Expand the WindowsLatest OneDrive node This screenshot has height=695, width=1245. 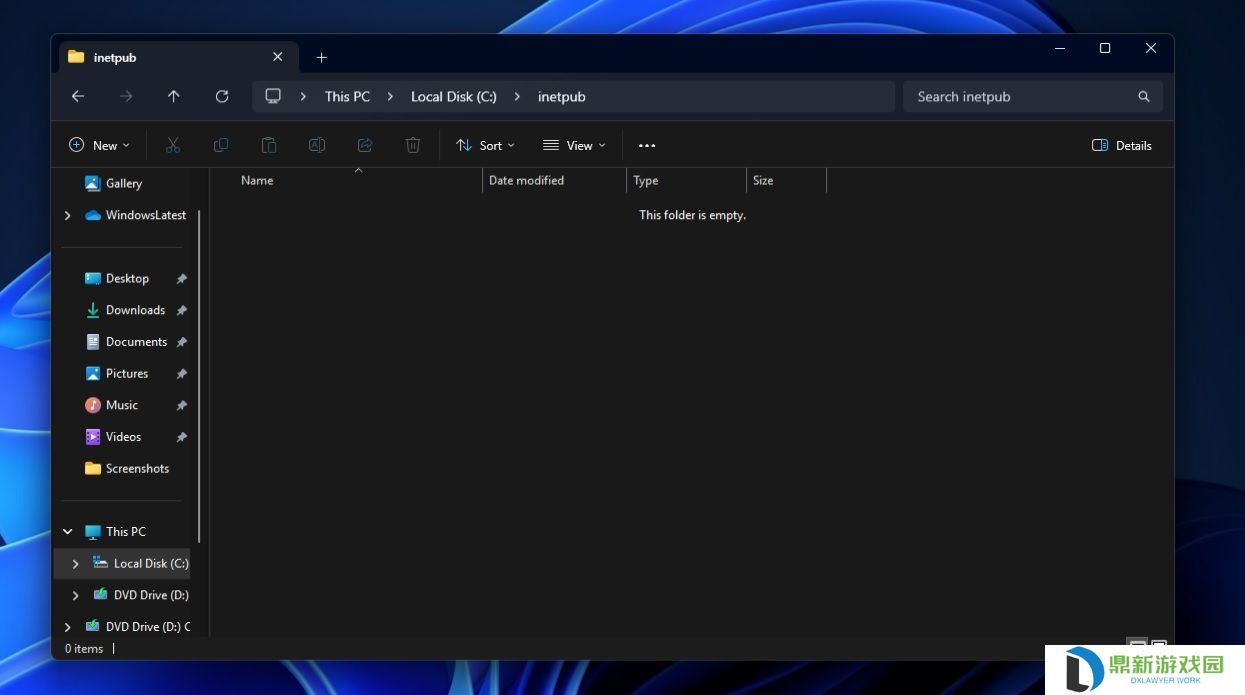click(67, 215)
